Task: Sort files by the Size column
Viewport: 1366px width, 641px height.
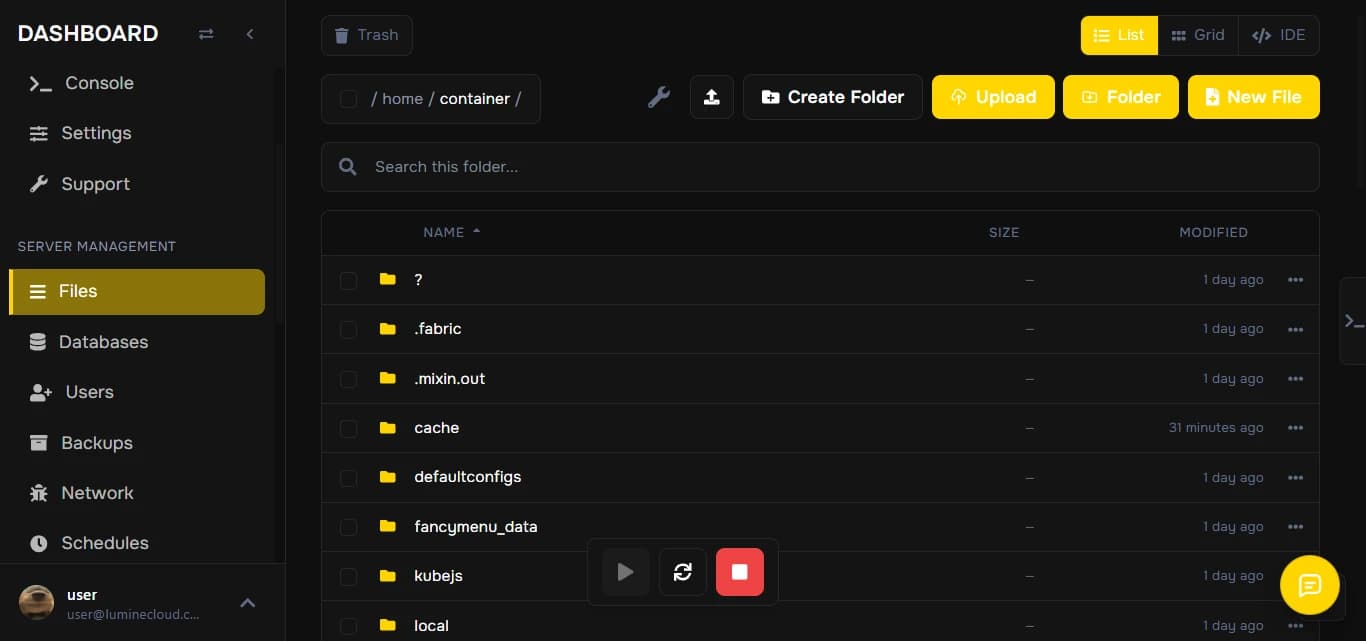Action: (x=1004, y=232)
